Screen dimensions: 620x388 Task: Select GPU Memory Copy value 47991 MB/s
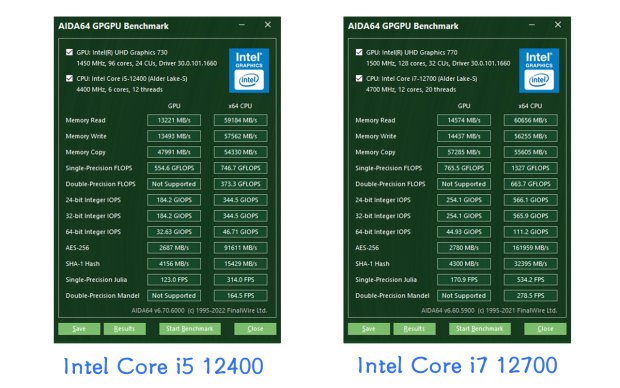click(174, 152)
